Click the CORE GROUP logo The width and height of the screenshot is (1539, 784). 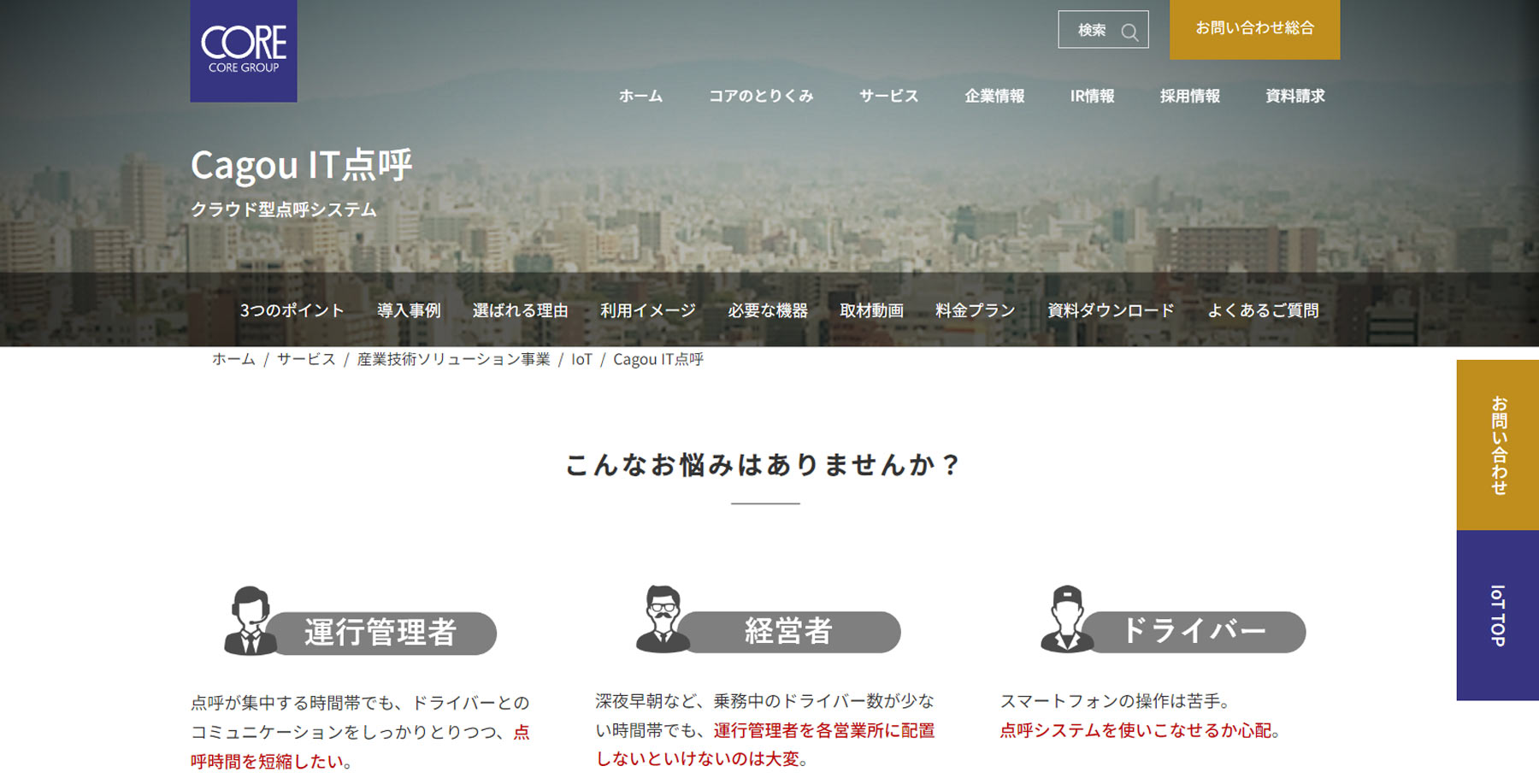244,51
